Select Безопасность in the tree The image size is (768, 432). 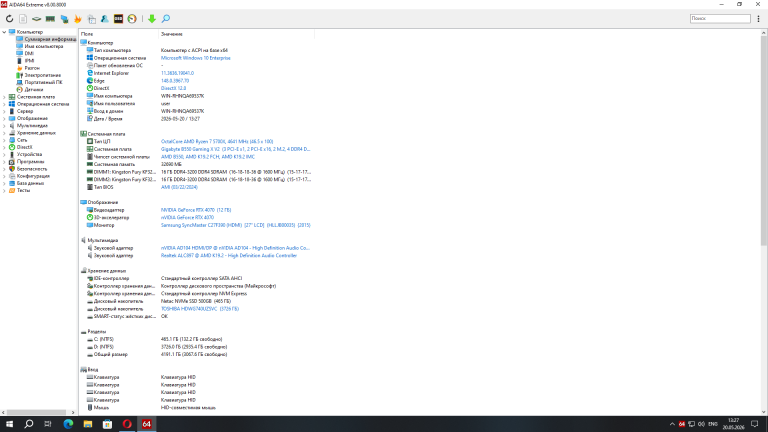[x=32, y=169]
